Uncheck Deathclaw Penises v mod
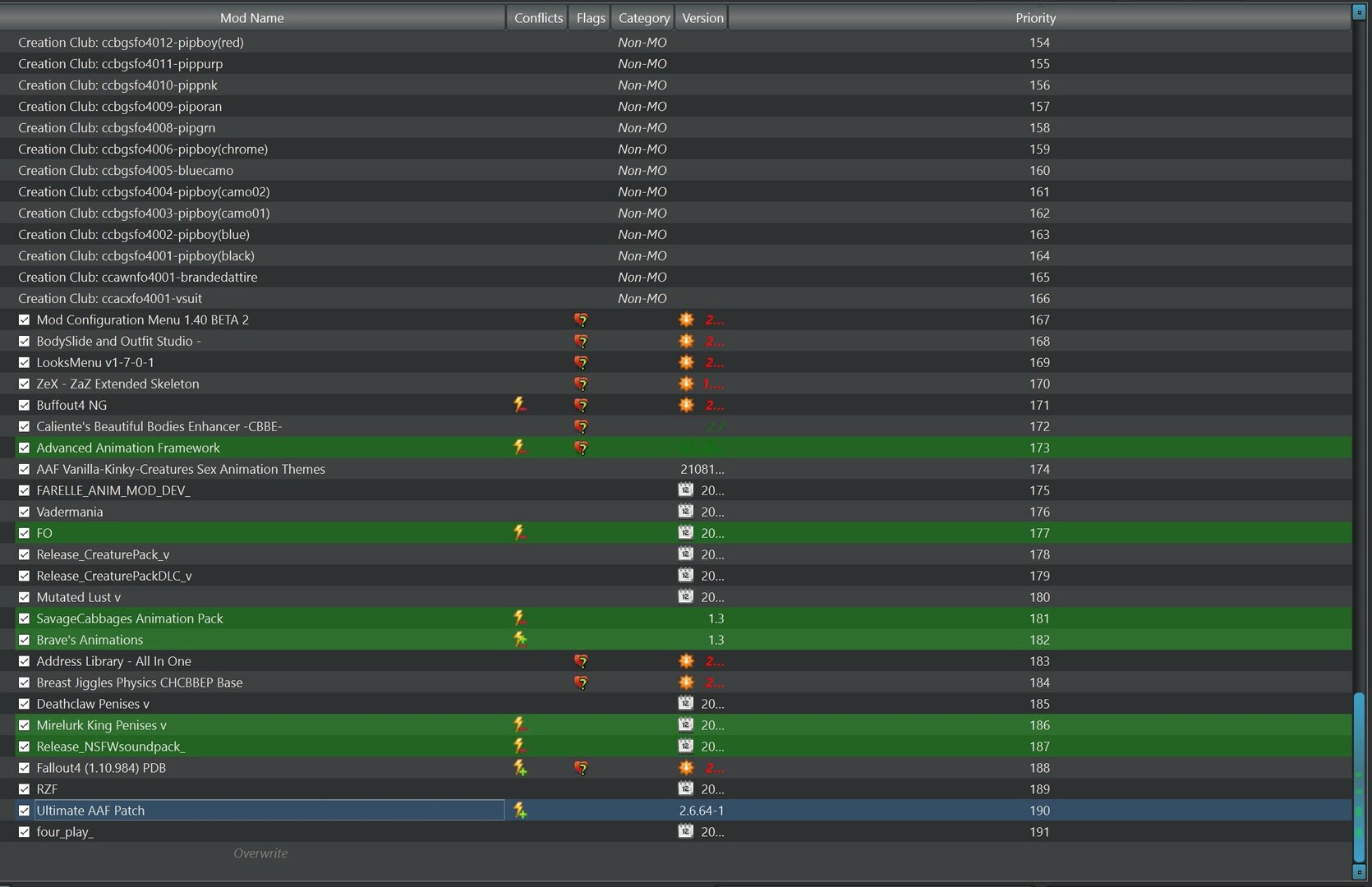This screenshot has height=887, width=1372. click(x=24, y=704)
